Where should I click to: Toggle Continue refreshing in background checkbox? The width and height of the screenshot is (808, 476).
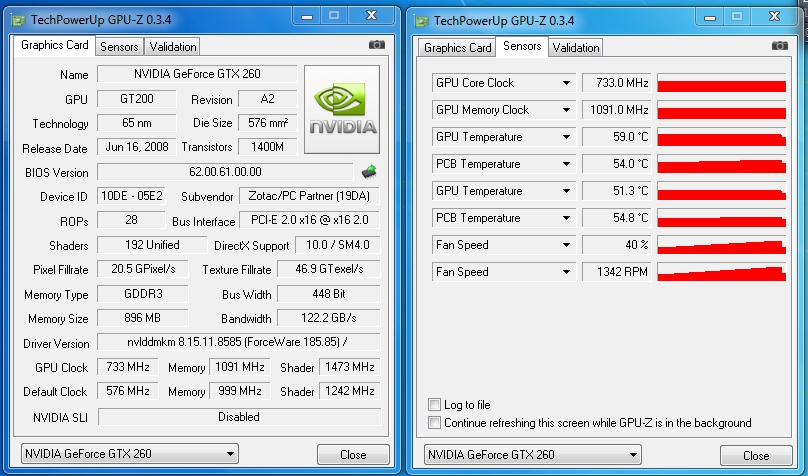coord(434,423)
